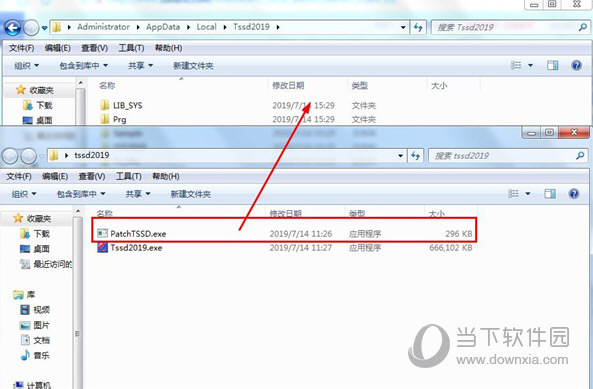Open 文件(F) menu in back window
The image size is (593, 389).
tap(22, 48)
